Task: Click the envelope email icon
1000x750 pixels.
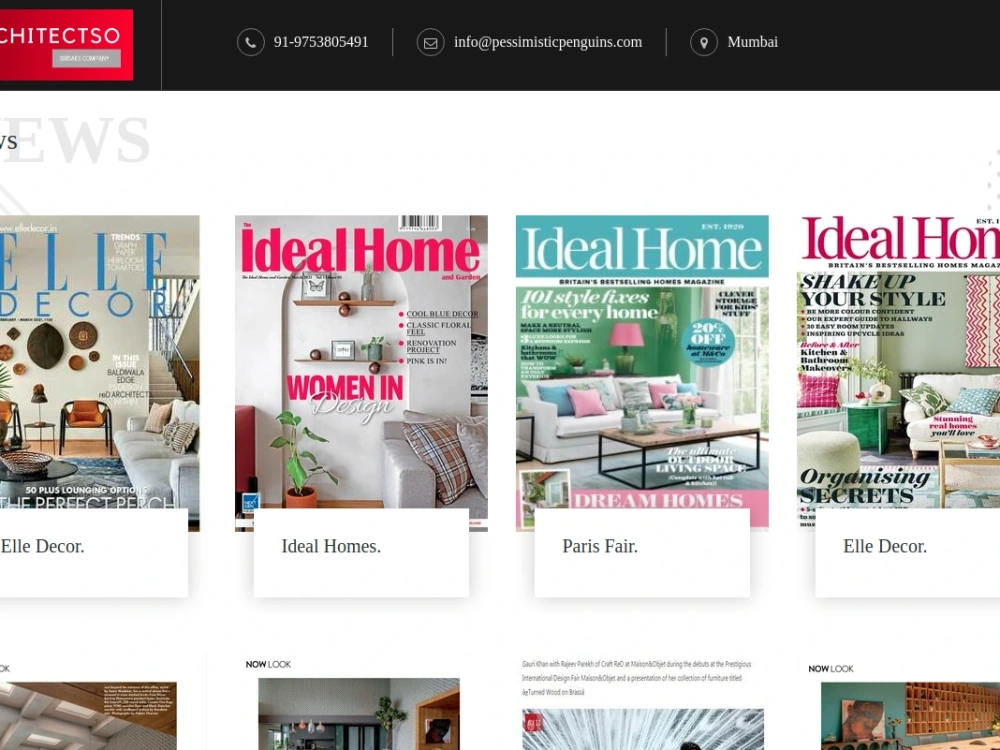Action: [x=430, y=43]
